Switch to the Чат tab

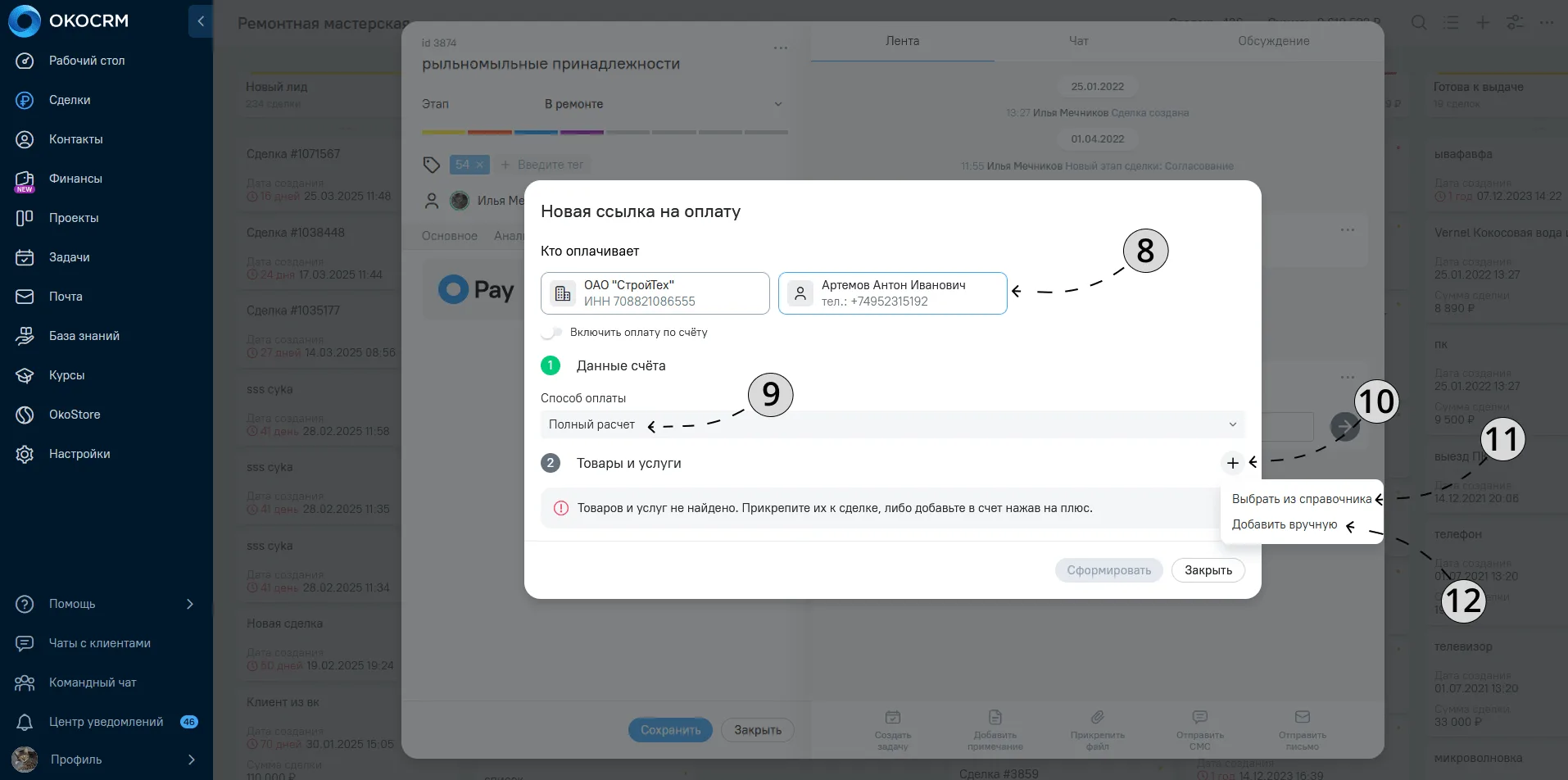(1079, 41)
